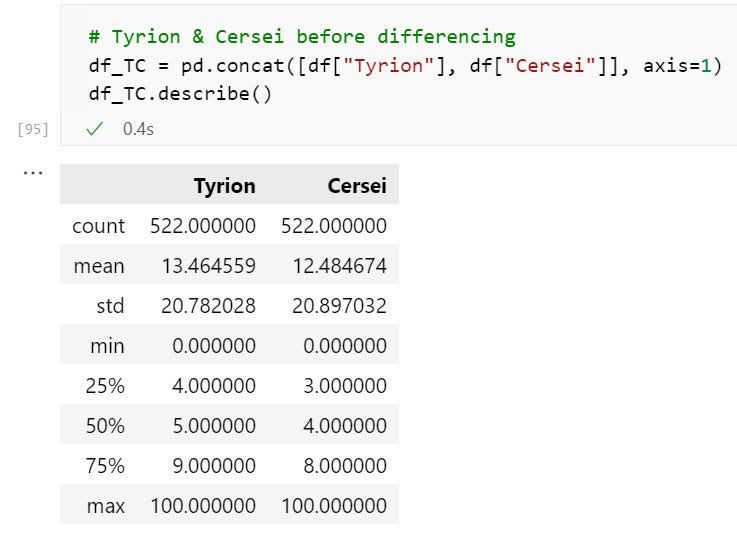
Task: Place cursor in the differencing comment line
Action: pyautogui.click(x=301, y=37)
